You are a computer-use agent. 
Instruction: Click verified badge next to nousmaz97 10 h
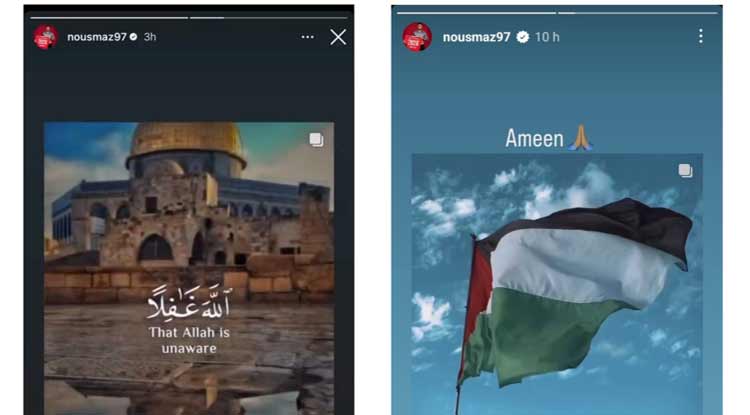click(x=523, y=37)
